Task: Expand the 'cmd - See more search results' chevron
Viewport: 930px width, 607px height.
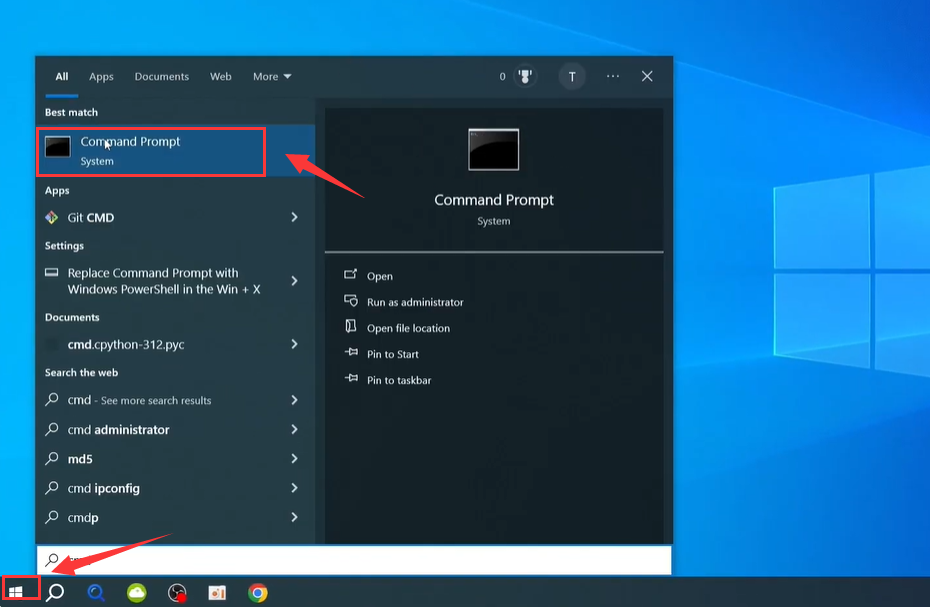Action: (x=294, y=400)
